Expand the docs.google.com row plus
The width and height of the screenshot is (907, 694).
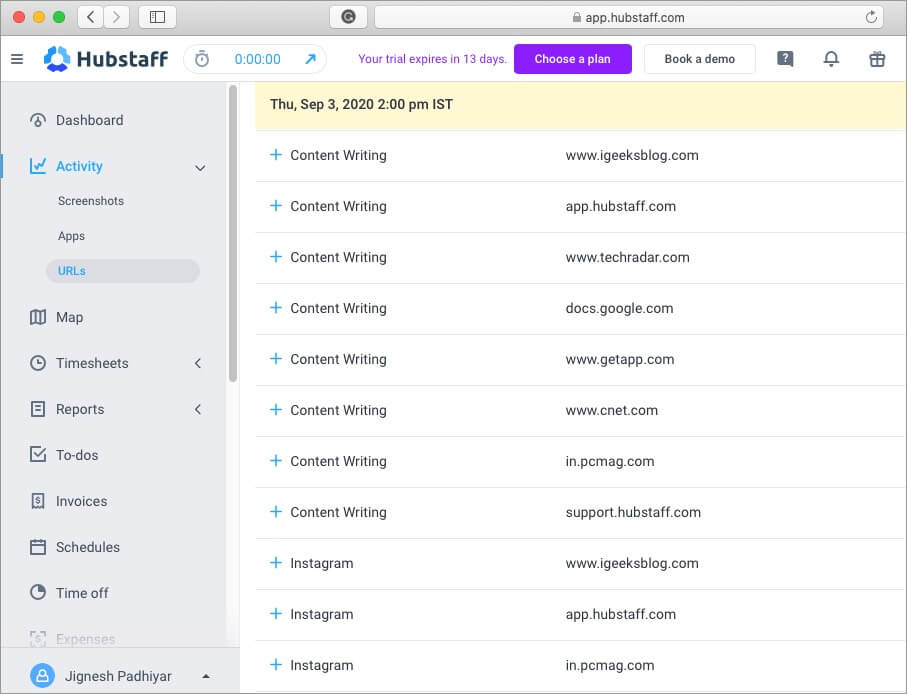coord(276,307)
